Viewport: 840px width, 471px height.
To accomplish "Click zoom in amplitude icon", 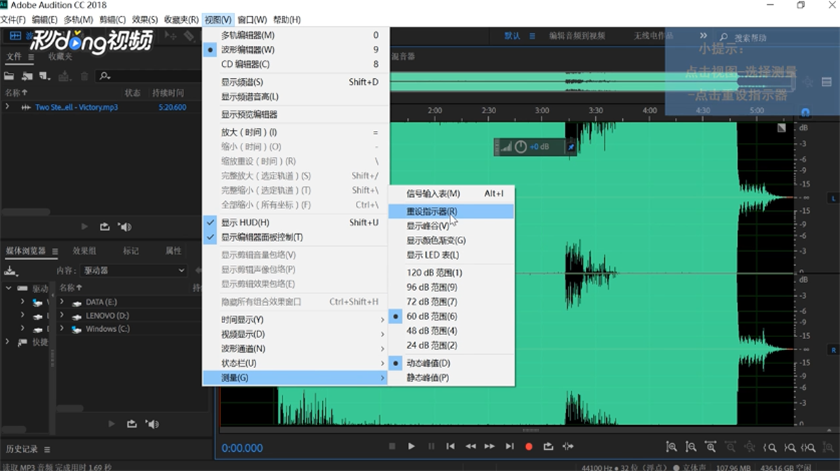I will click(x=671, y=446).
